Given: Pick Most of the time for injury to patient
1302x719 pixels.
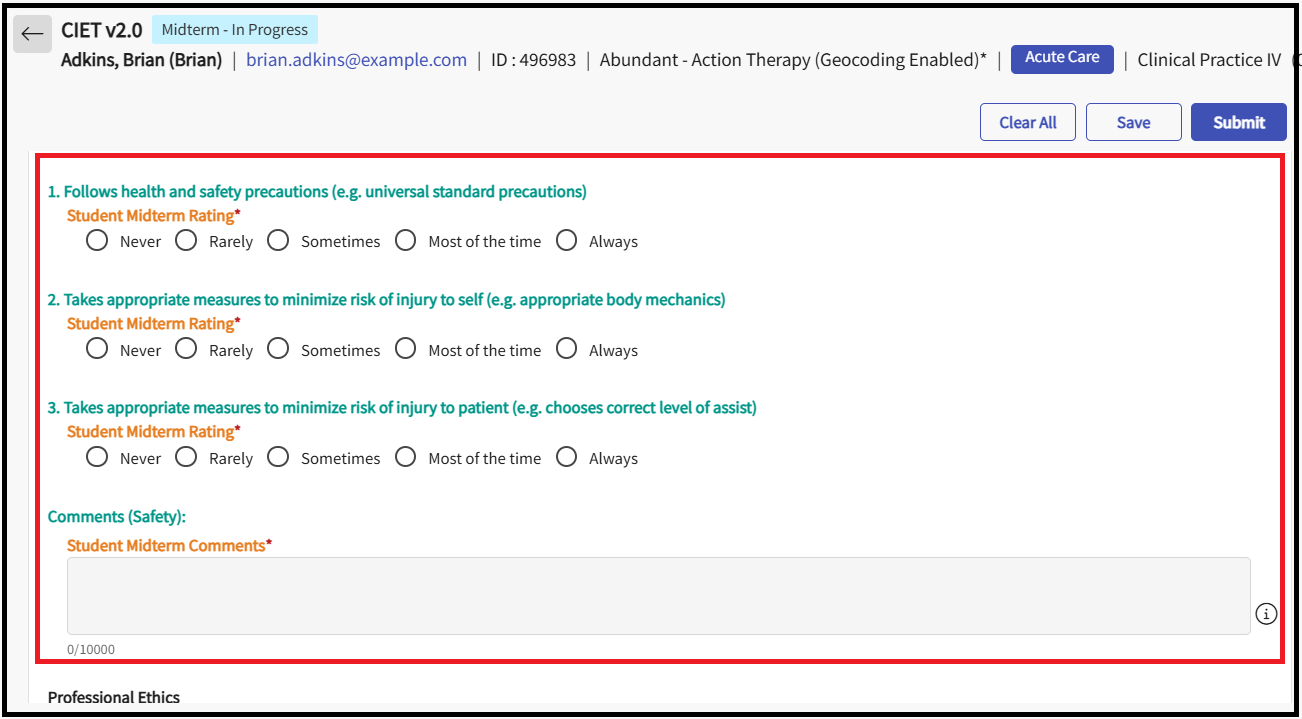Looking at the screenshot, I should 405,457.
